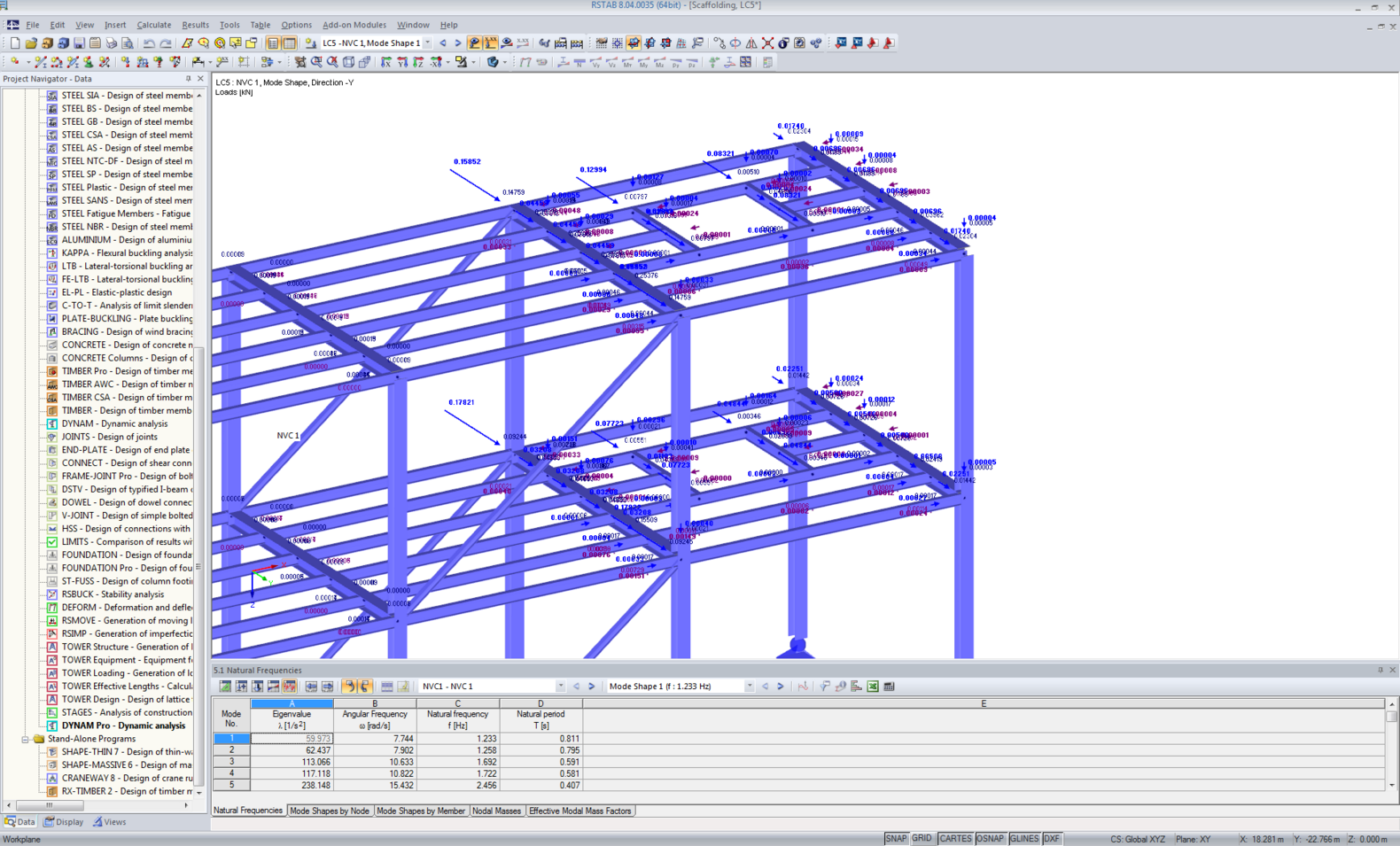Click the mirror tool icon

751,43
